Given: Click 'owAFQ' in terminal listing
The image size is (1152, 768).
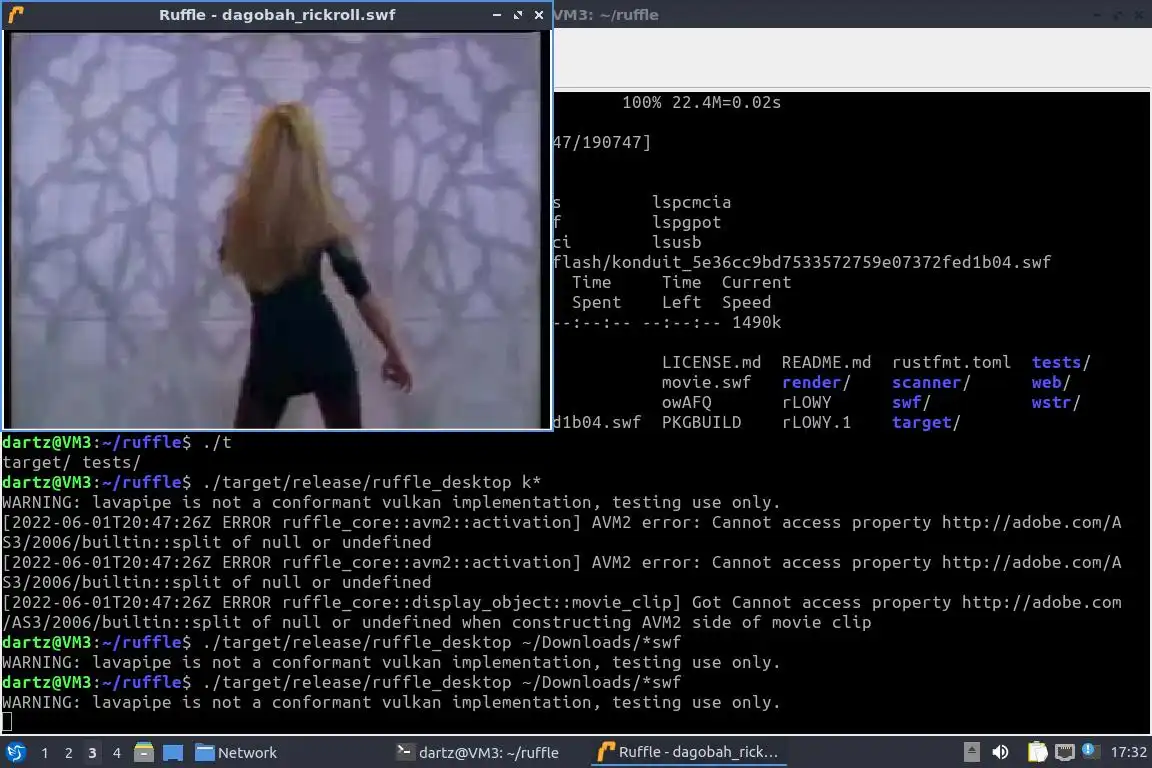Looking at the screenshot, I should click(x=686, y=402).
